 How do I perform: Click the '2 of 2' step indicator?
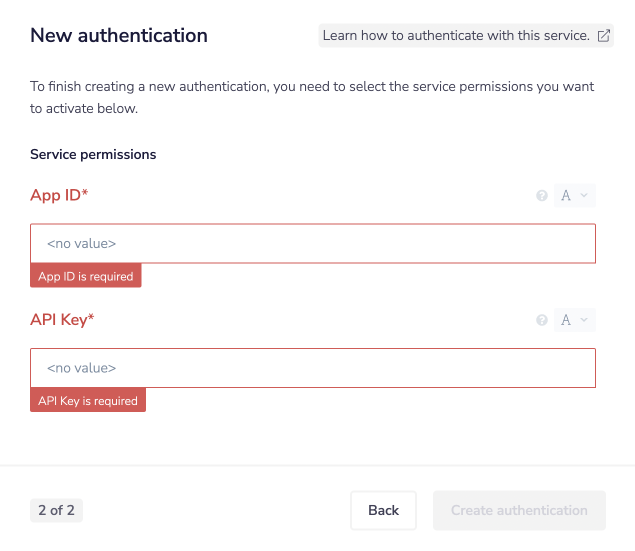click(56, 510)
